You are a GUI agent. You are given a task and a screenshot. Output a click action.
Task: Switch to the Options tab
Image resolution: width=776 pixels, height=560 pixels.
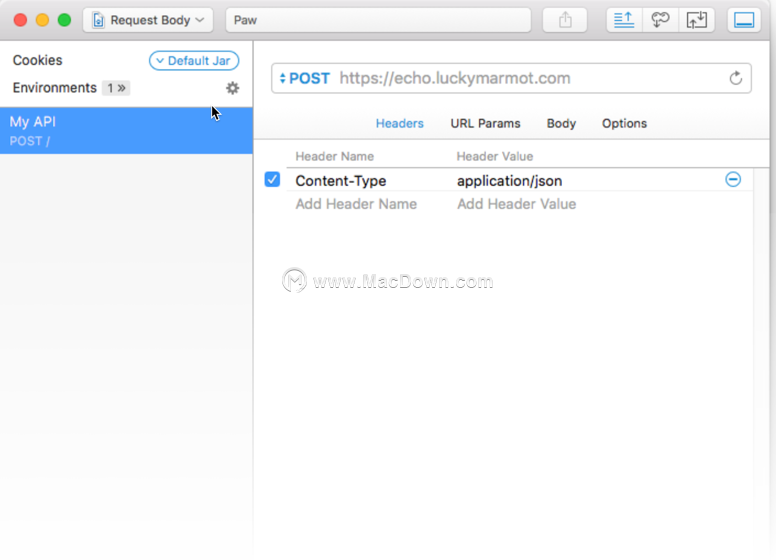click(x=624, y=123)
